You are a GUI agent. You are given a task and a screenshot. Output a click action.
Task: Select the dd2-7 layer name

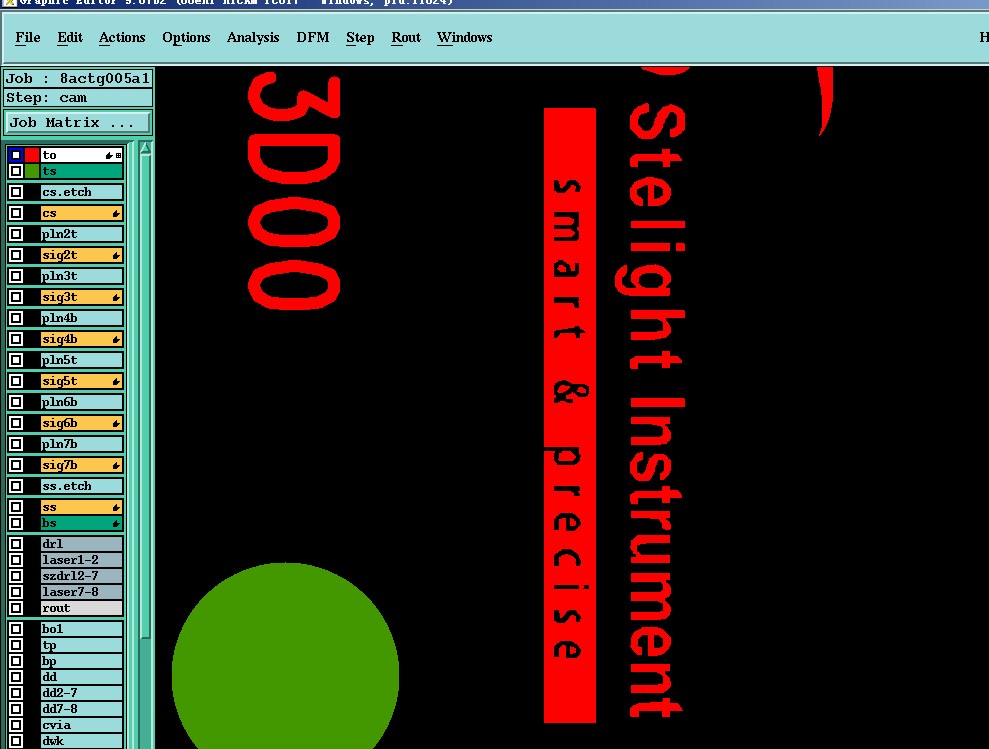(81, 693)
